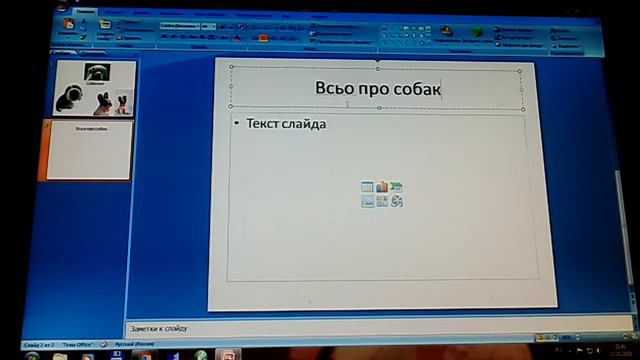Insert media clip via the placeholder icon
Screen dimensions: 640x360
tap(396, 201)
